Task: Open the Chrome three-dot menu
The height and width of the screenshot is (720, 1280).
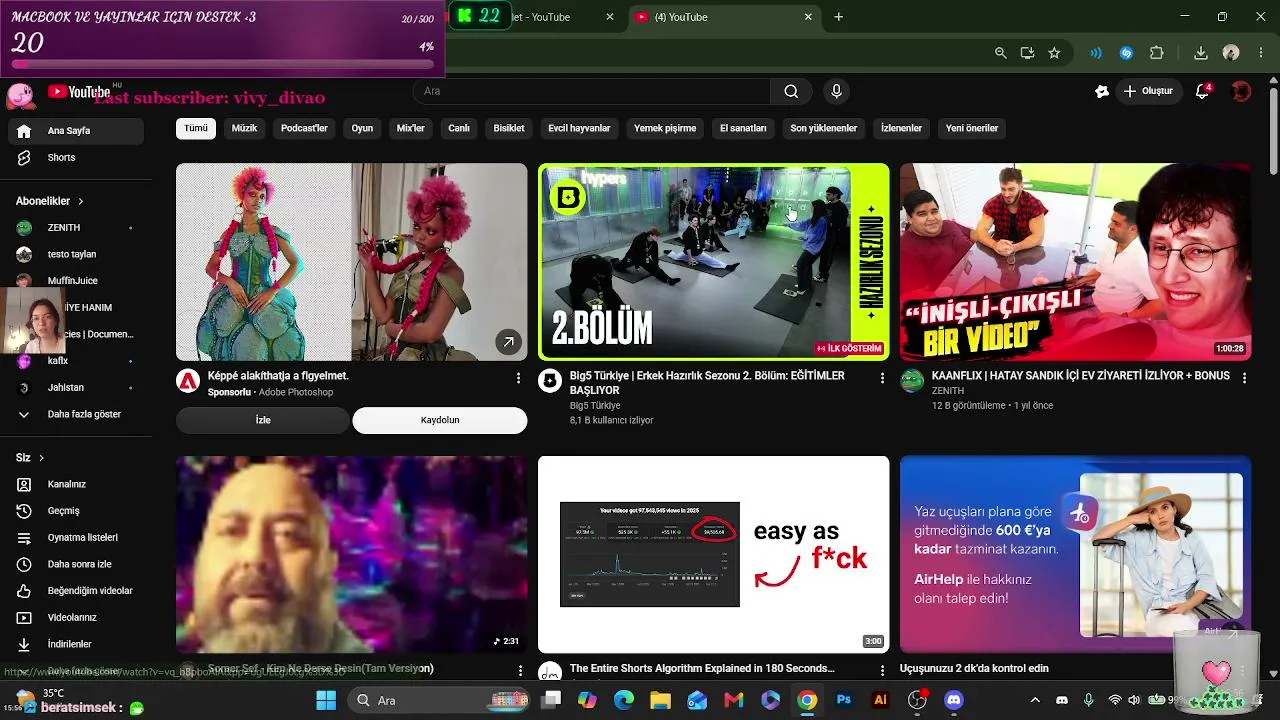Action: click(1260, 53)
